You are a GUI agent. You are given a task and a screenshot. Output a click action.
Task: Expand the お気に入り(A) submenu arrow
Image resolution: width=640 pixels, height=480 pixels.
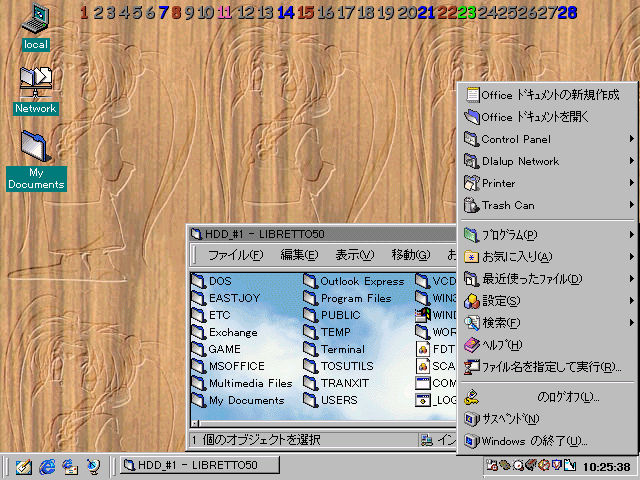[x=631, y=257]
